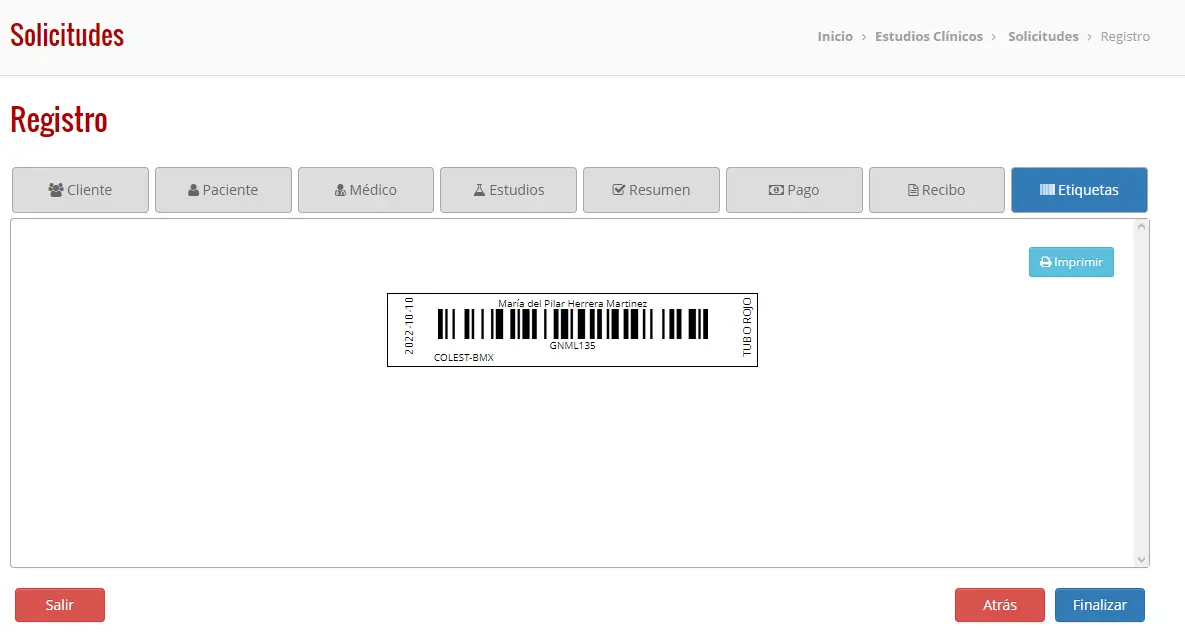Screen dimensions: 1185x632
Task: Click scrollbar up arrow in label panel
Action: pyautogui.click(x=1141, y=226)
